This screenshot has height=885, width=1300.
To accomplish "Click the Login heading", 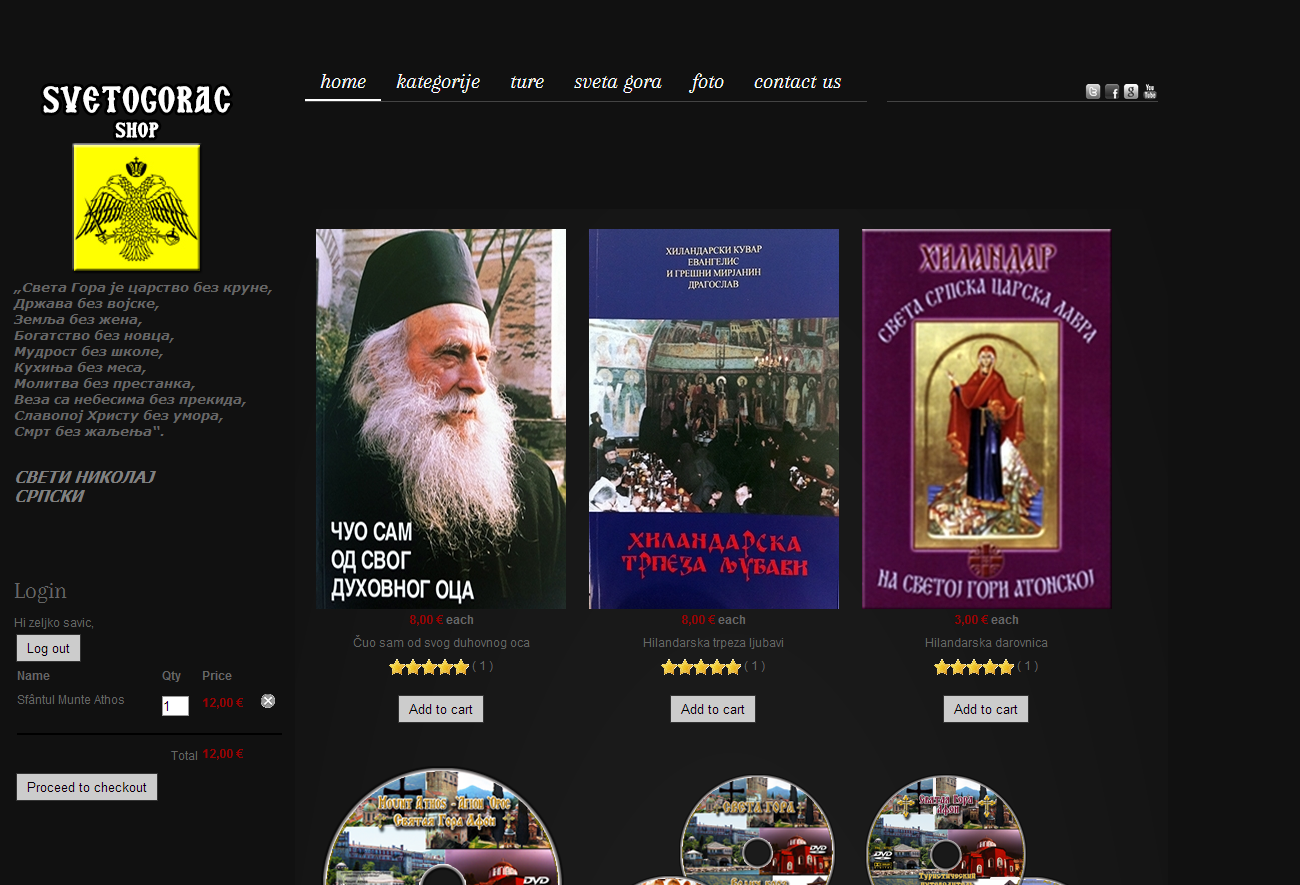I will pos(41,591).
